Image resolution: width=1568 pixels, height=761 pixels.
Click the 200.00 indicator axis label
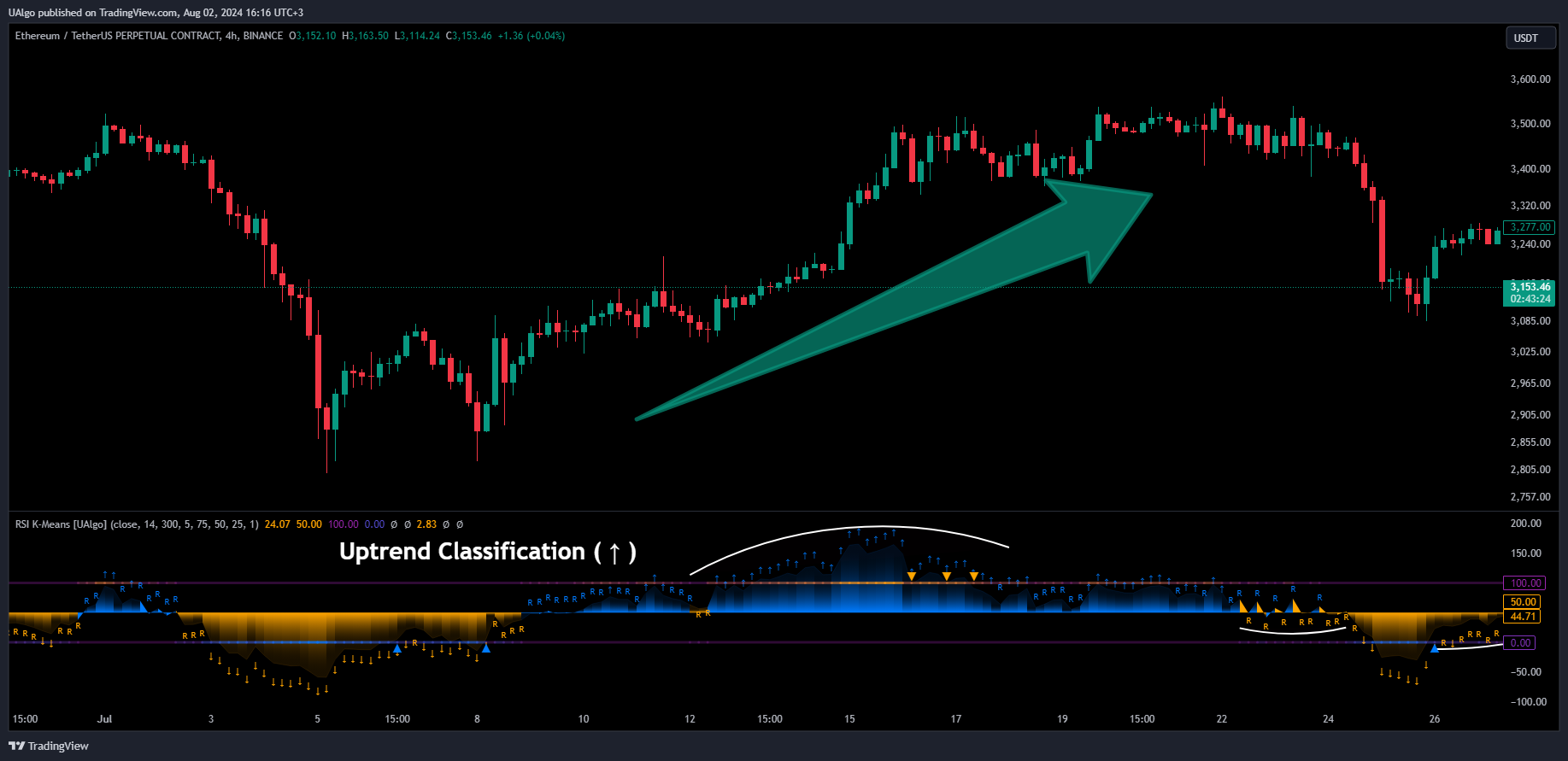[1526, 524]
